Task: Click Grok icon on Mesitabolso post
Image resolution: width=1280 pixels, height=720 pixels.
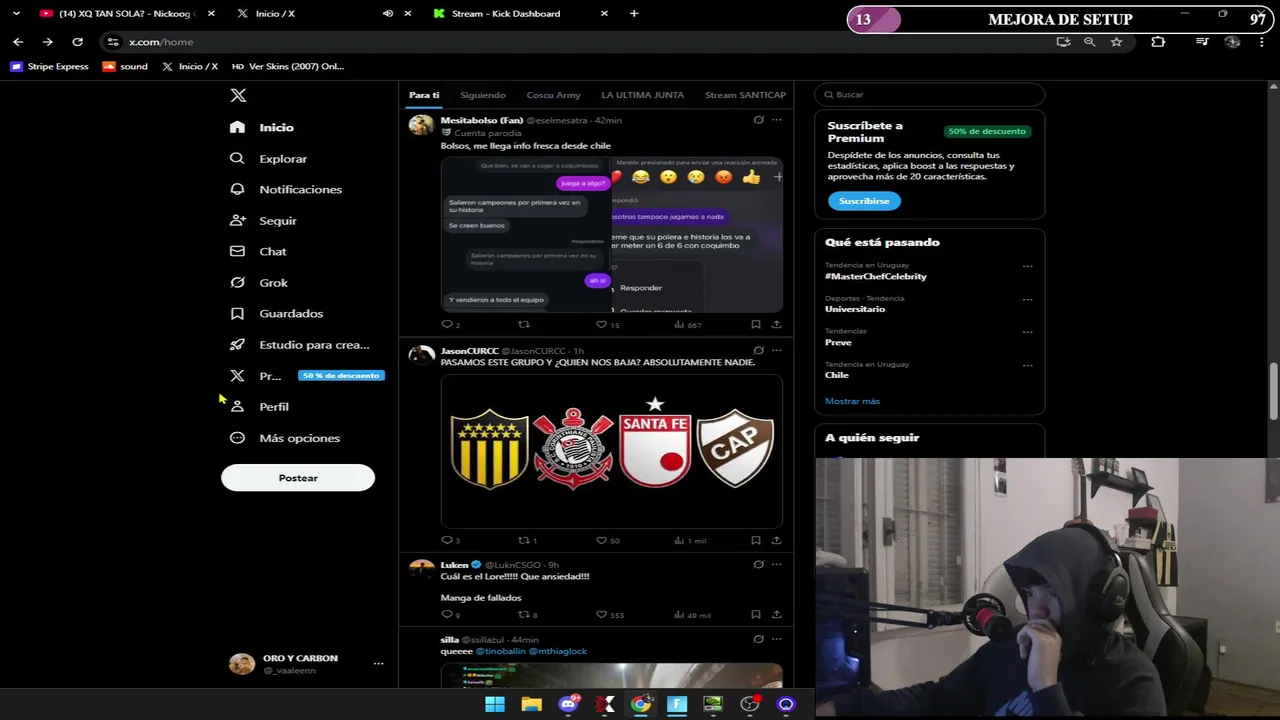Action: click(758, 120)
